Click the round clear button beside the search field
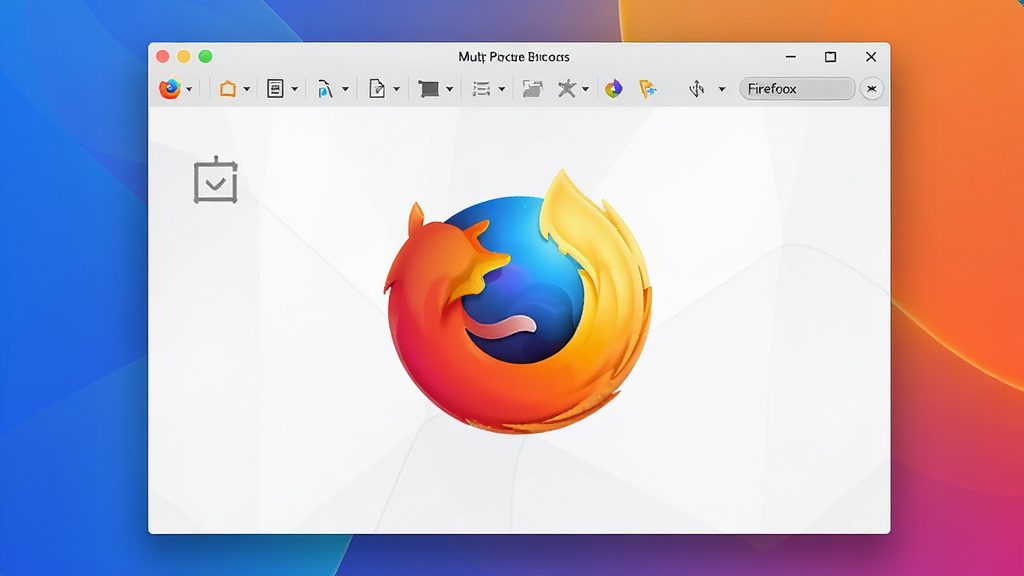This screenshot has width=1024, height=576. point(871,89)
